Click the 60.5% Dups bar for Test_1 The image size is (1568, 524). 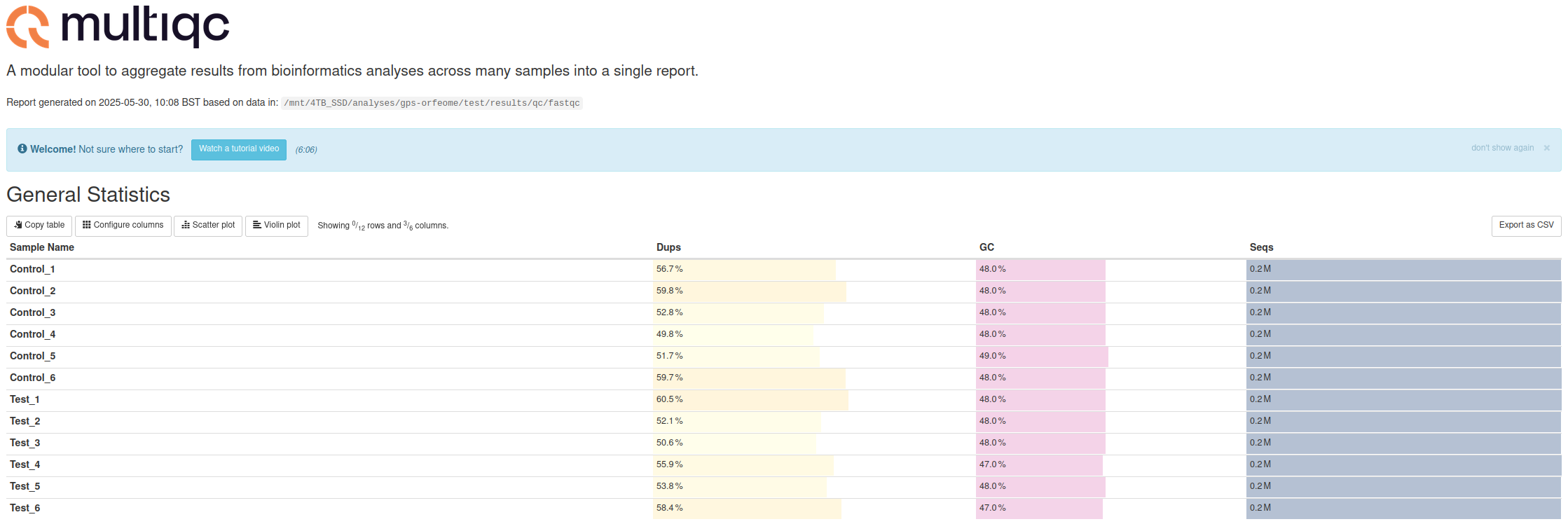coord(750,399)
